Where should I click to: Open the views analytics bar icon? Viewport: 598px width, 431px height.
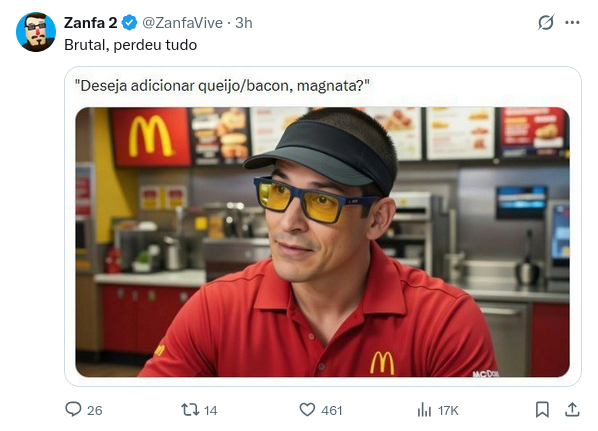424,410
